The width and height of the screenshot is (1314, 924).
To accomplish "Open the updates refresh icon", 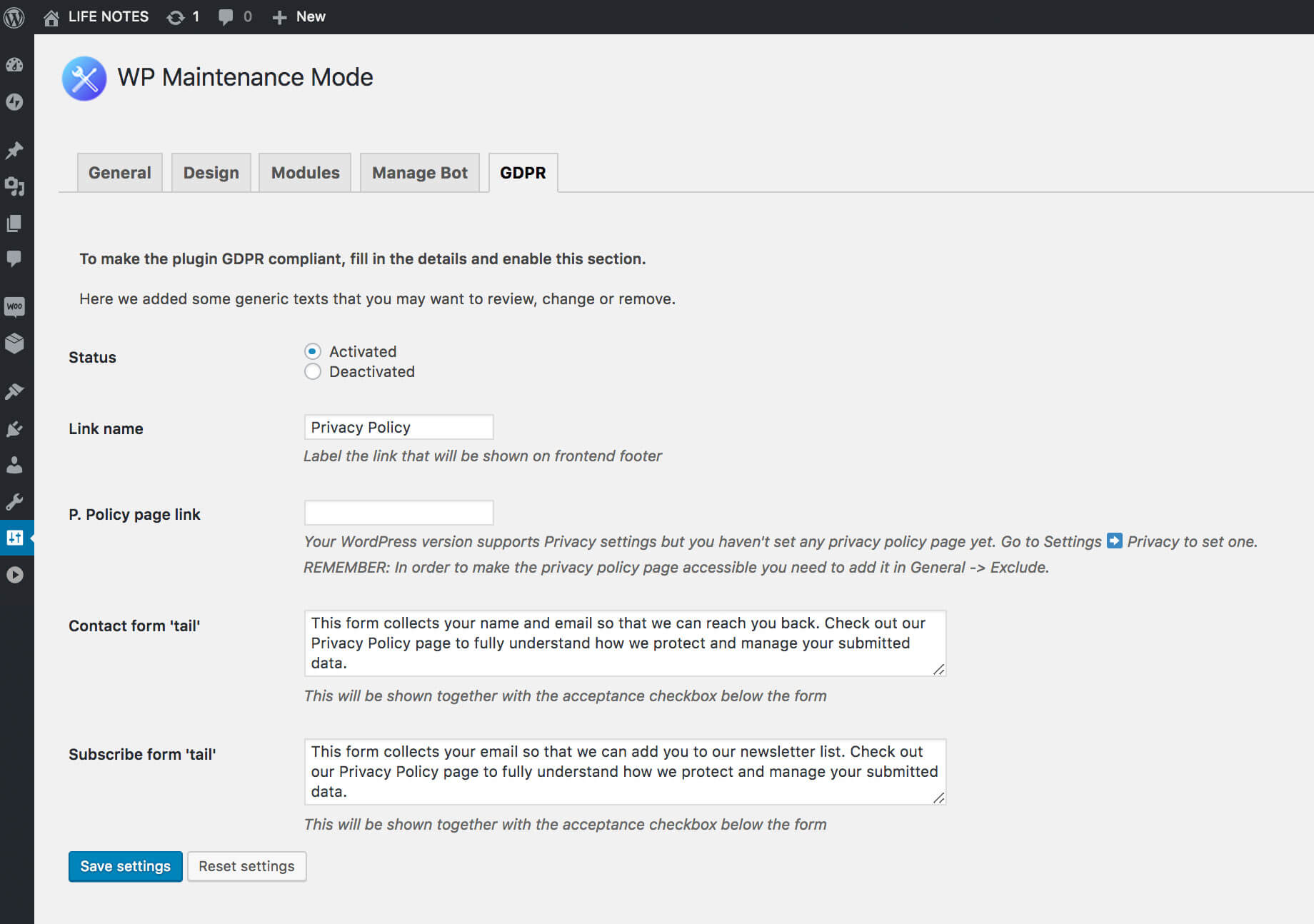I will (x=175, y=17).
